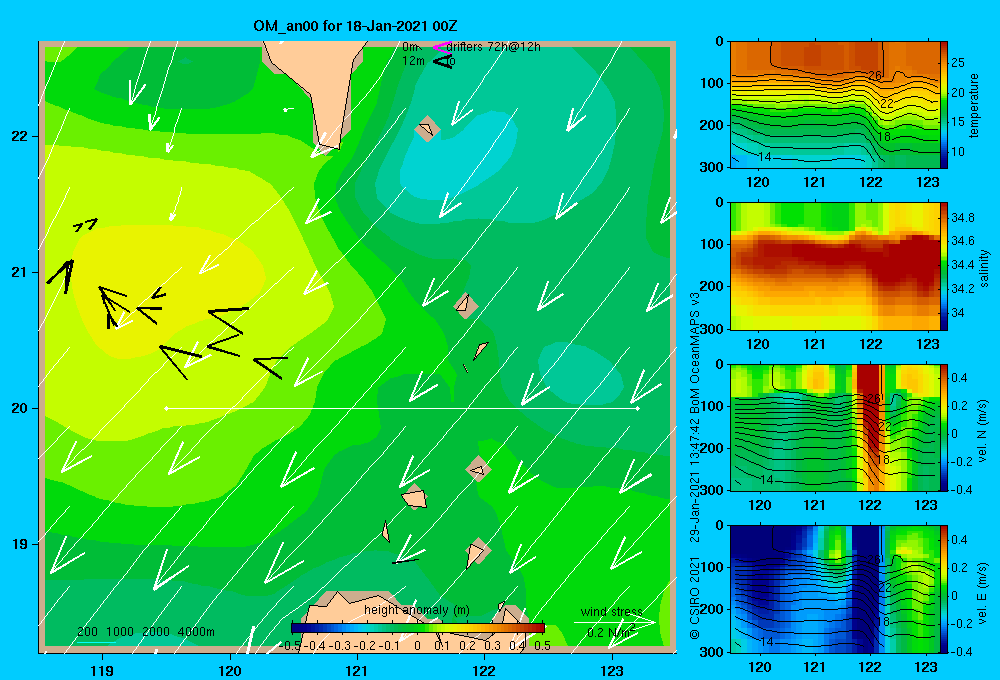Click latitude tick '20' on the main map

[20, 408]
